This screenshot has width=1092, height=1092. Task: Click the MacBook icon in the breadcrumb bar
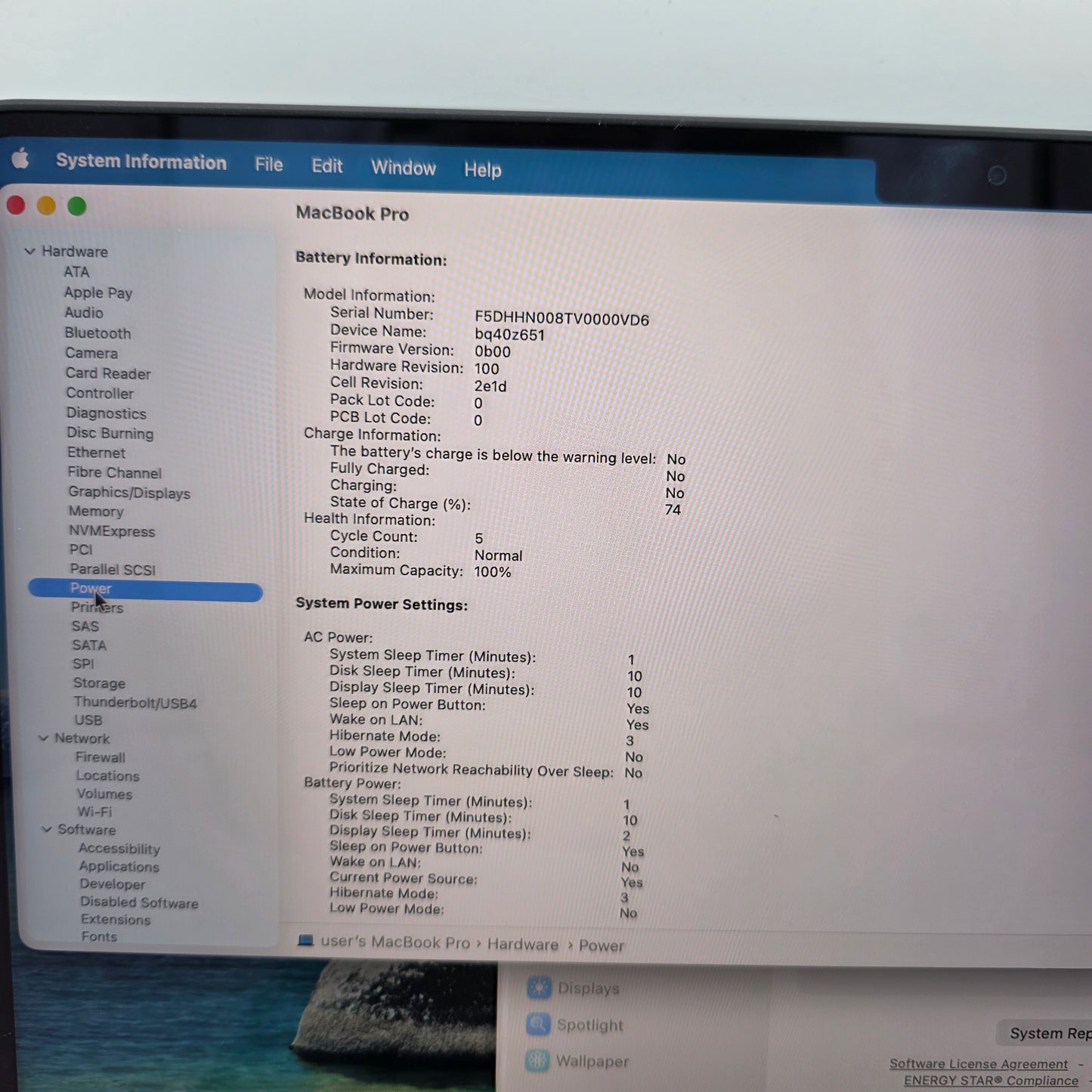coord(305,942)
